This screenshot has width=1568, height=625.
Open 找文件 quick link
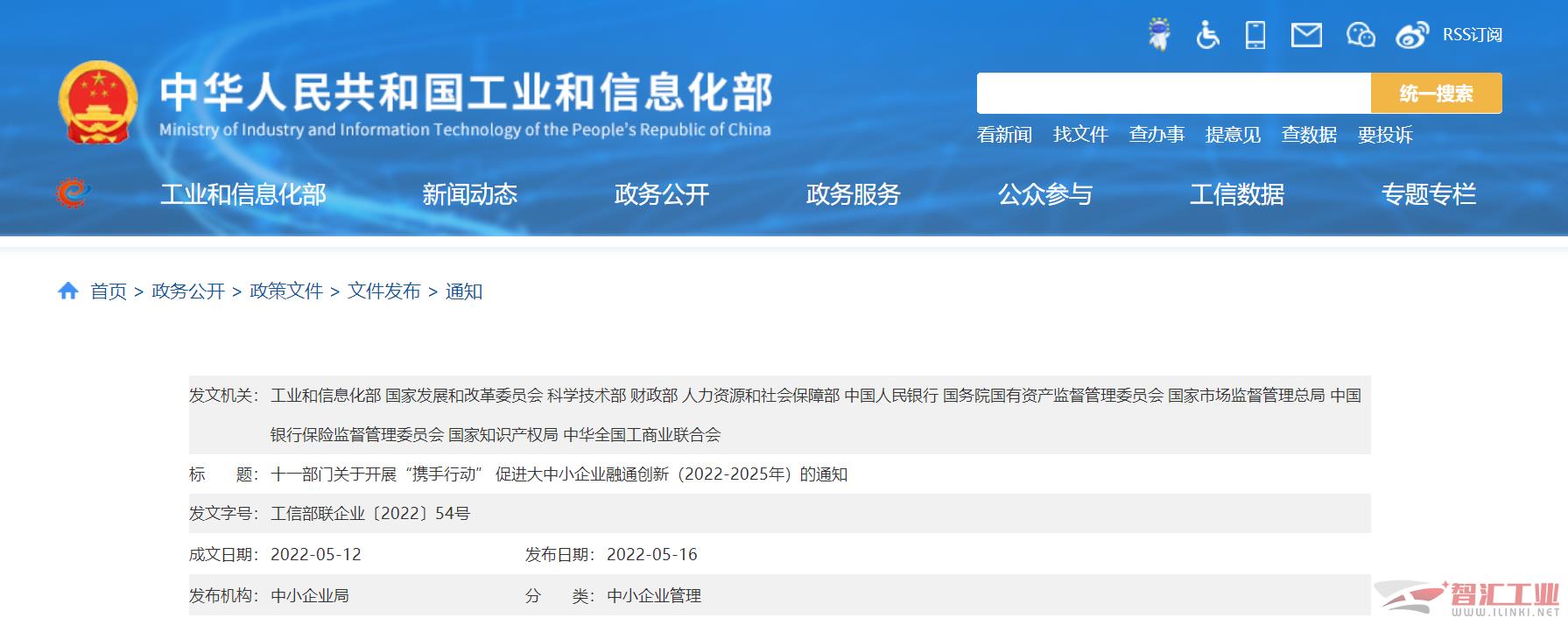(1080, 135)
